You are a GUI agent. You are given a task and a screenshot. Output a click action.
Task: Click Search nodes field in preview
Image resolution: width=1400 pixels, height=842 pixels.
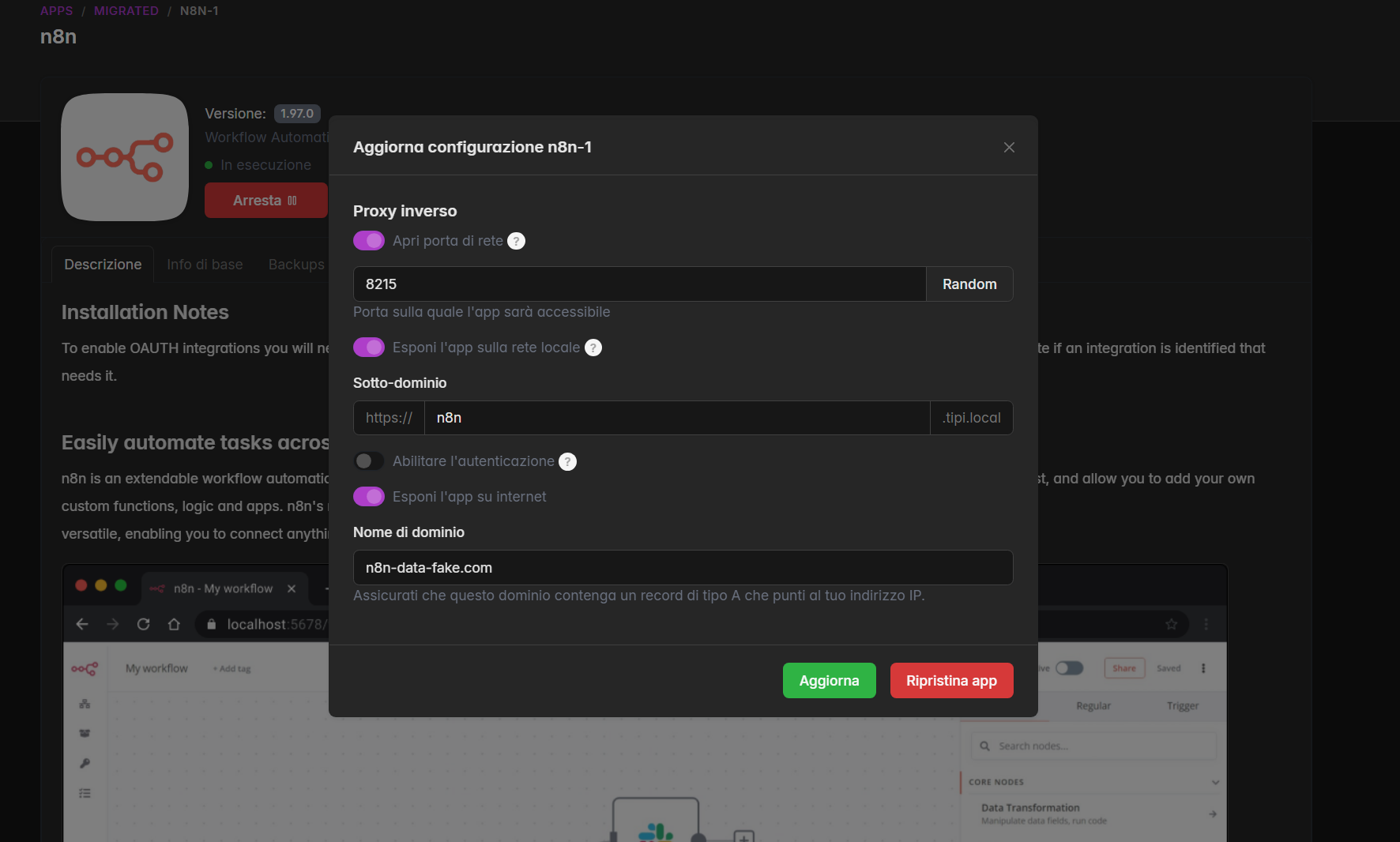click(x=1094, y=746)
